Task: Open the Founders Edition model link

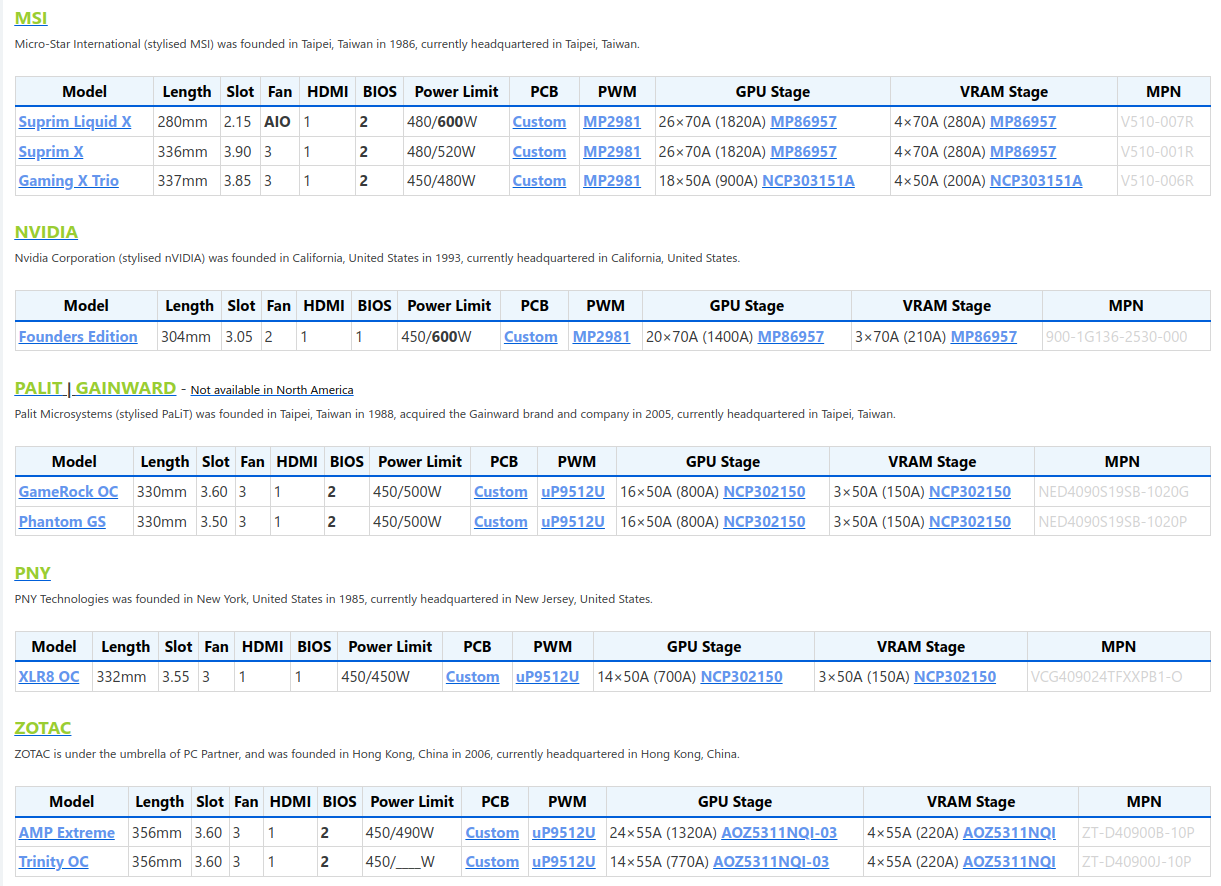Action: click(78, 337)
